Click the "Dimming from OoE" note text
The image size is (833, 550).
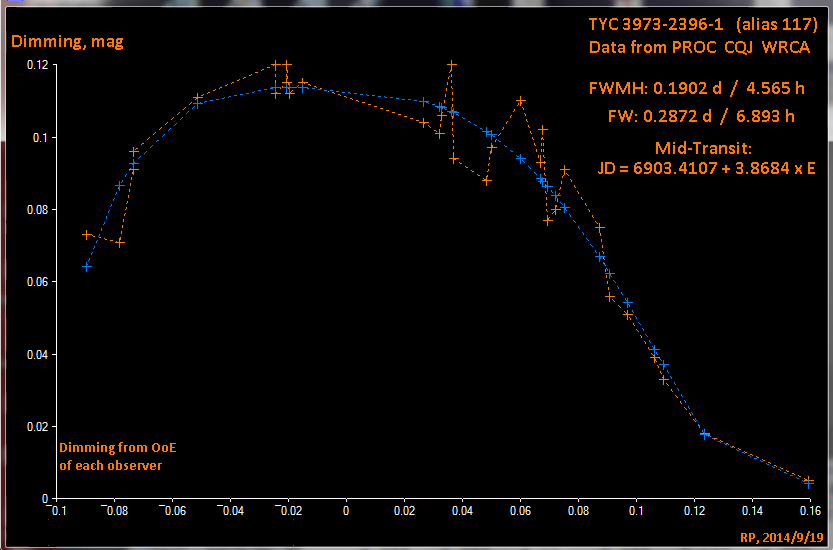(x=124, y=447)
